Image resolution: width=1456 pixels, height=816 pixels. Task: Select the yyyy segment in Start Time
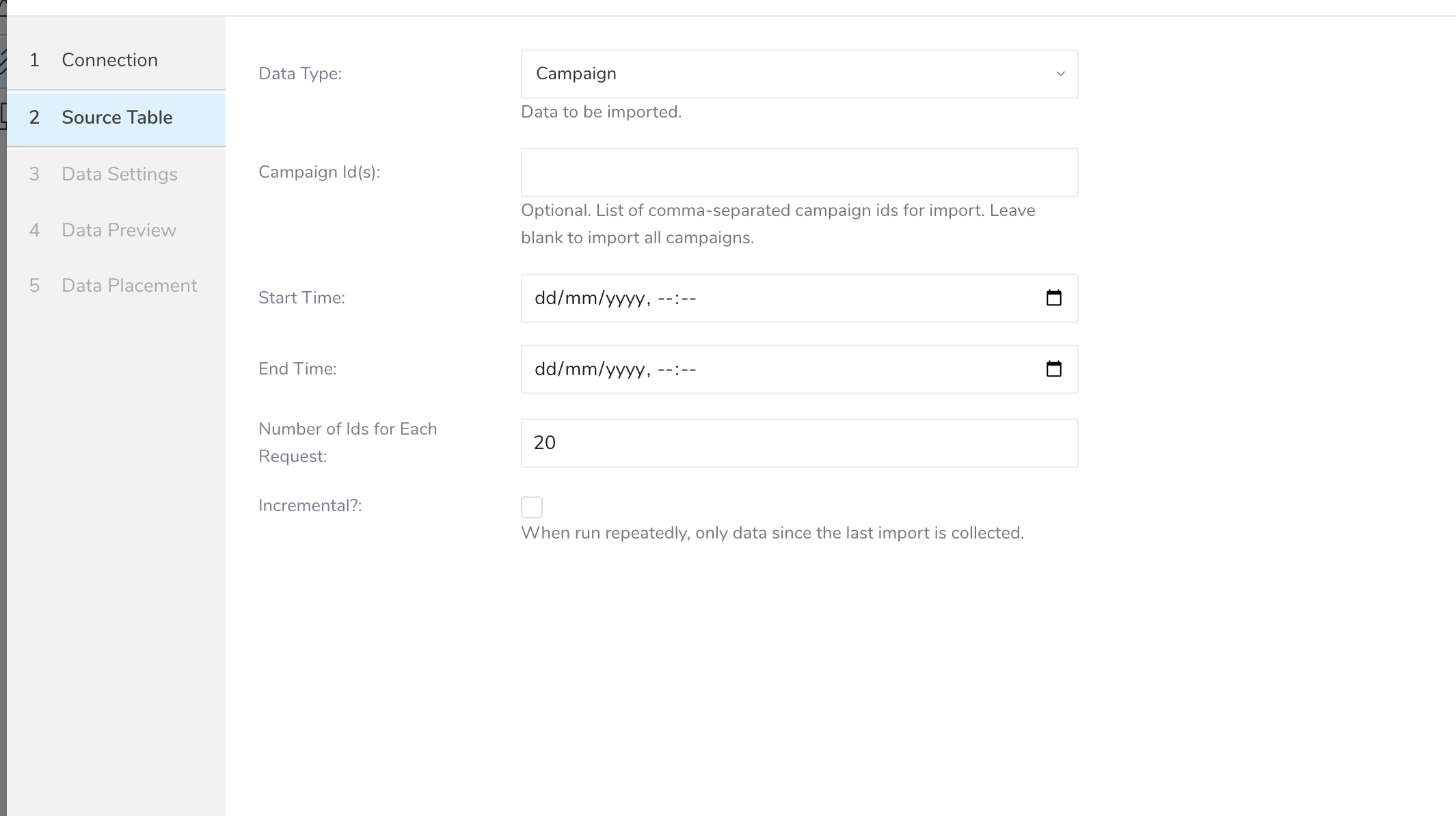click(625, 299)
